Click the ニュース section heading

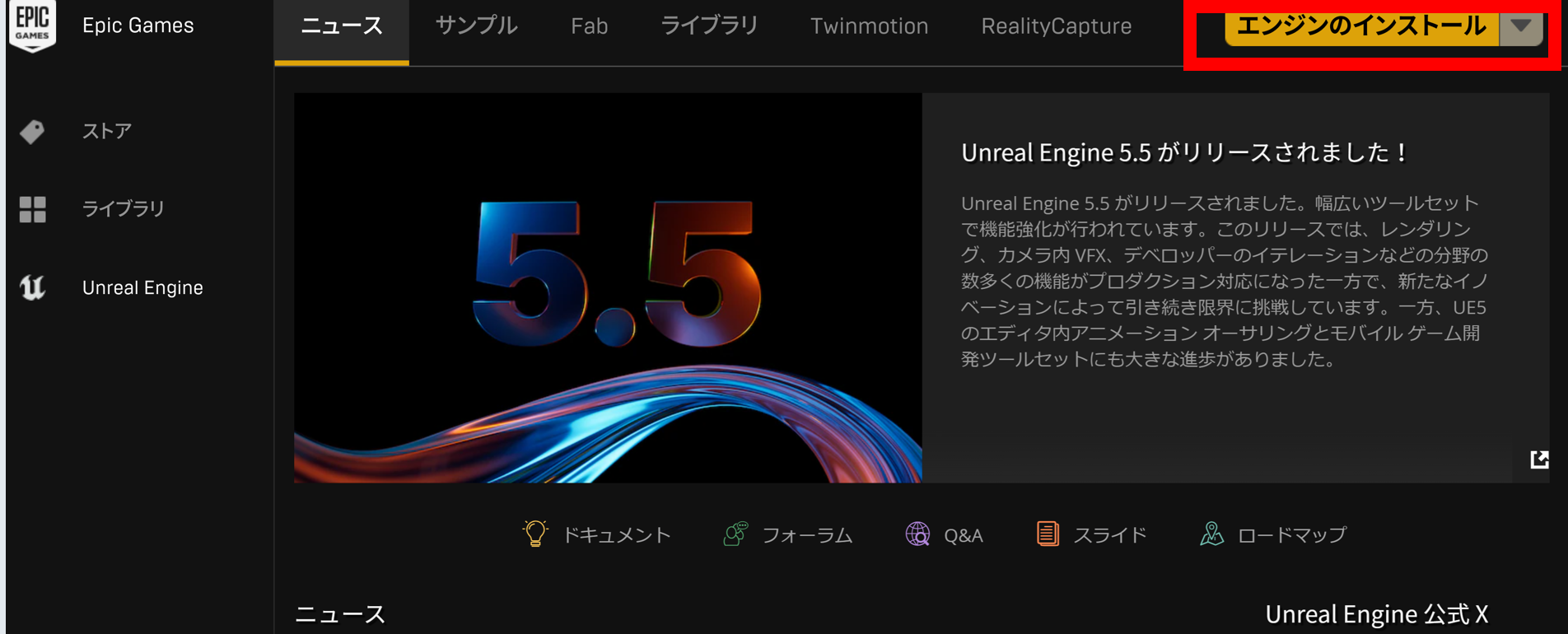(340, 614)
